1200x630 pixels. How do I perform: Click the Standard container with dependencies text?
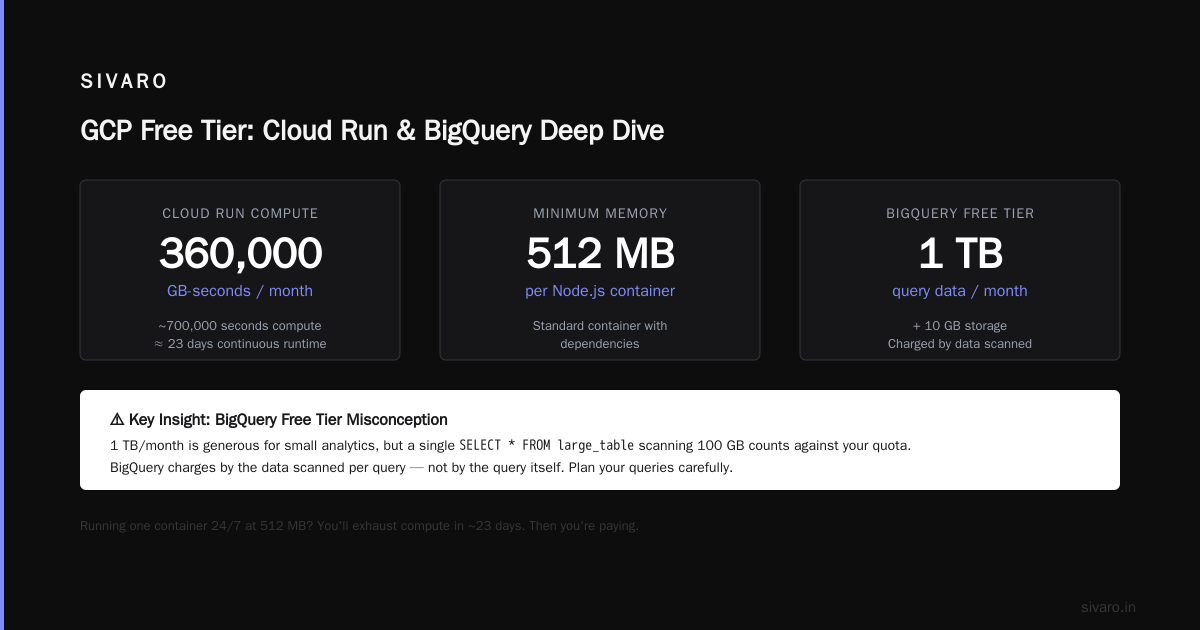pos(600,335)
